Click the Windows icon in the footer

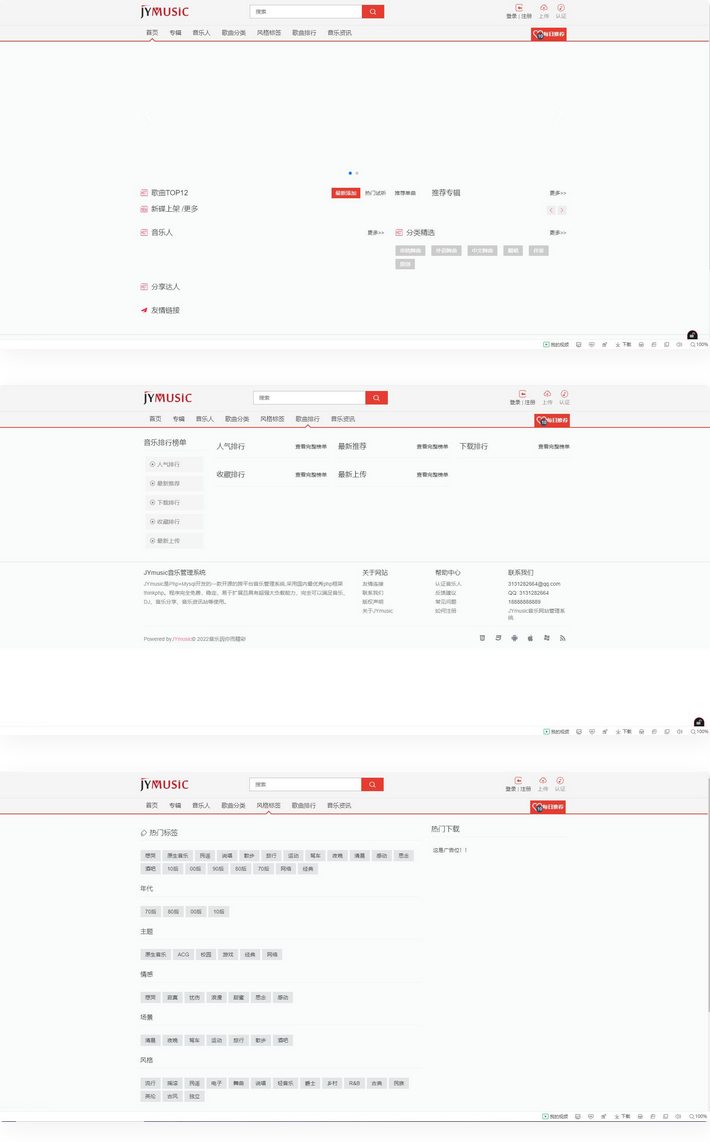546,638
